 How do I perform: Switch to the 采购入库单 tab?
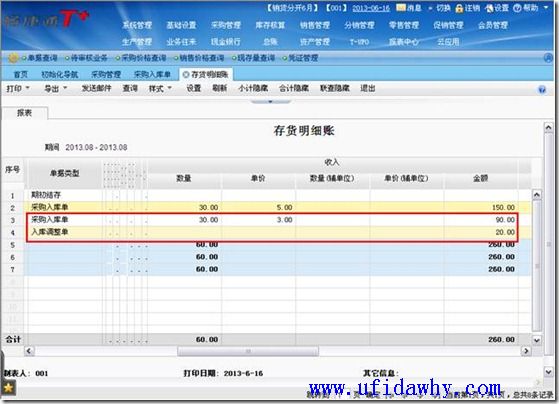[x=152, y=75]
